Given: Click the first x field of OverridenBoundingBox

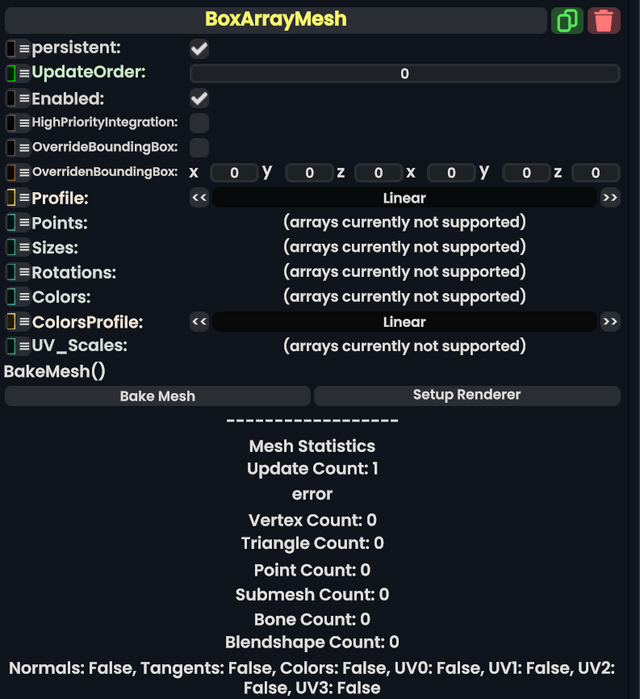Looking at the screenshot, I should point(234,173).
